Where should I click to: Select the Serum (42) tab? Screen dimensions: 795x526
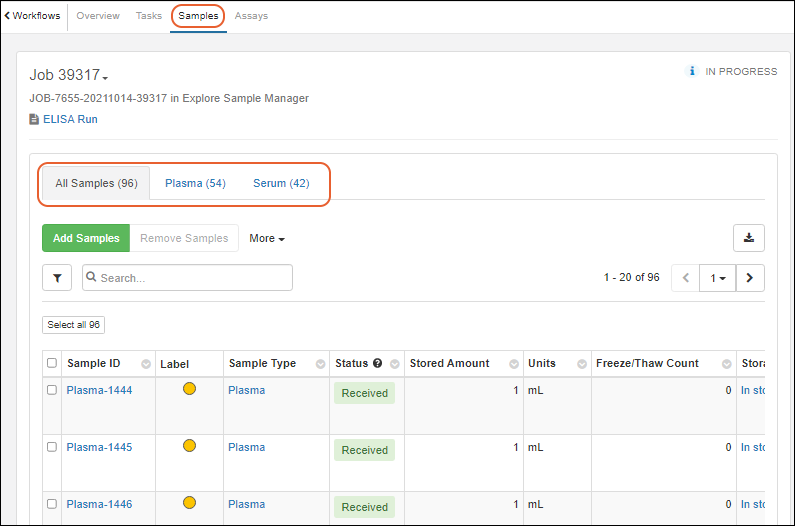[281, 184]
